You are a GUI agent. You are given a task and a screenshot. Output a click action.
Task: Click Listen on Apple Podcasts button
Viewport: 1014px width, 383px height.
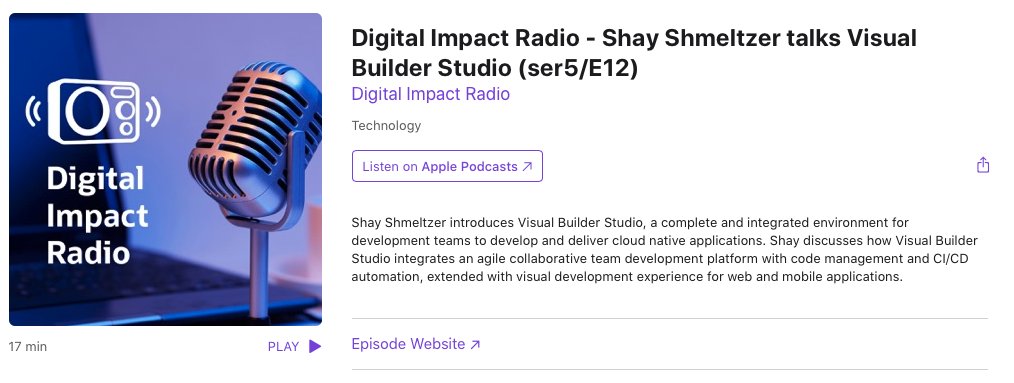coord(447,166)
